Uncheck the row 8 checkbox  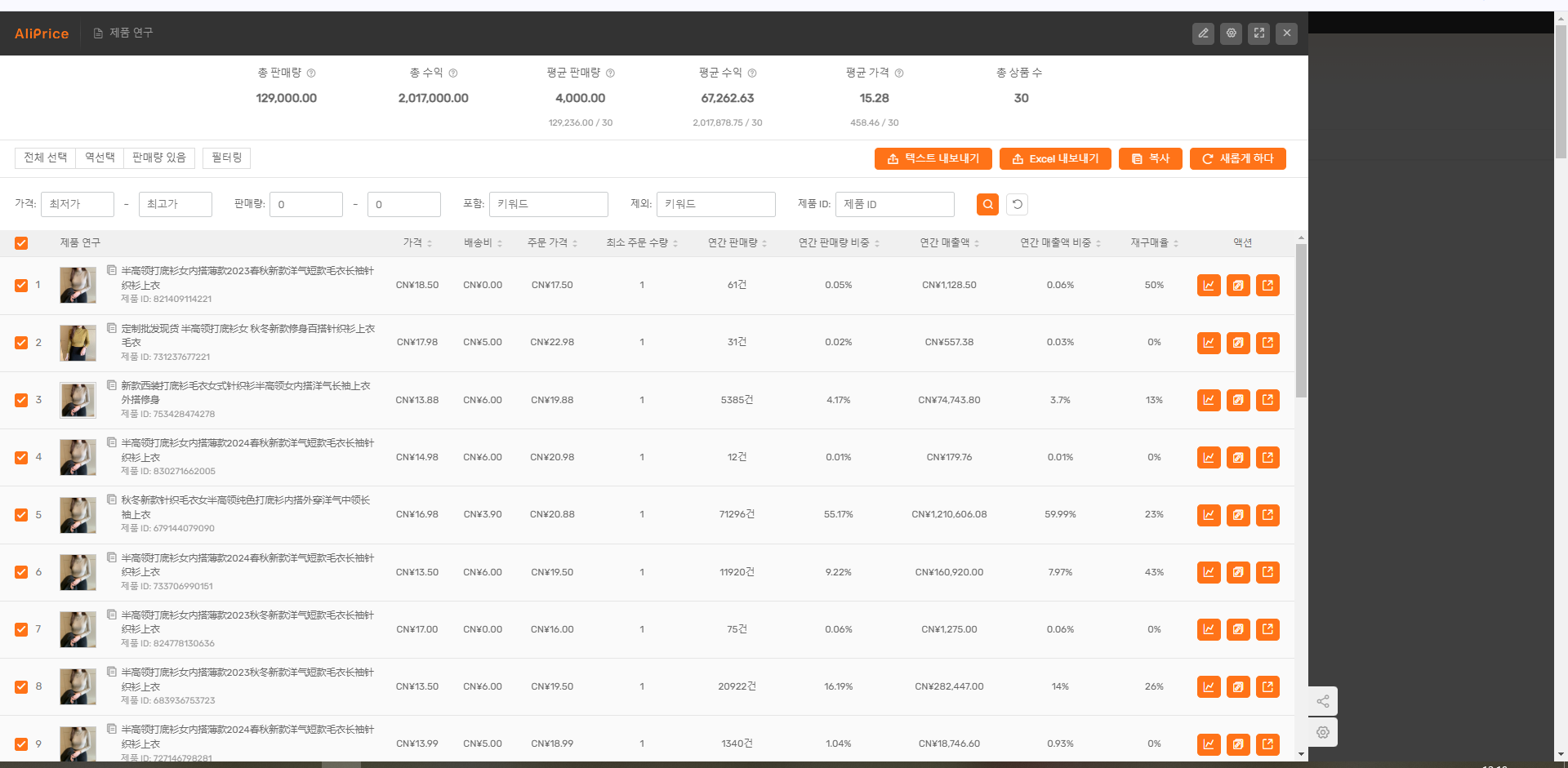(x=21, y=686)
